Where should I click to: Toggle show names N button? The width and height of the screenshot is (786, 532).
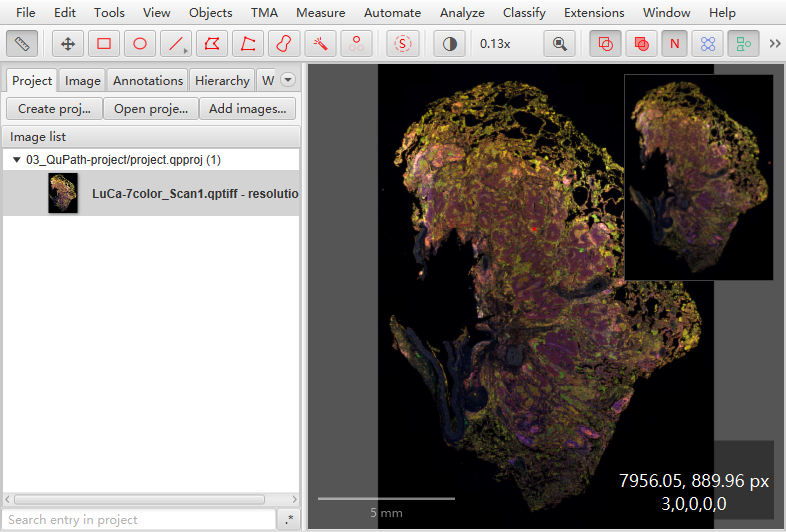click(675, 44)
